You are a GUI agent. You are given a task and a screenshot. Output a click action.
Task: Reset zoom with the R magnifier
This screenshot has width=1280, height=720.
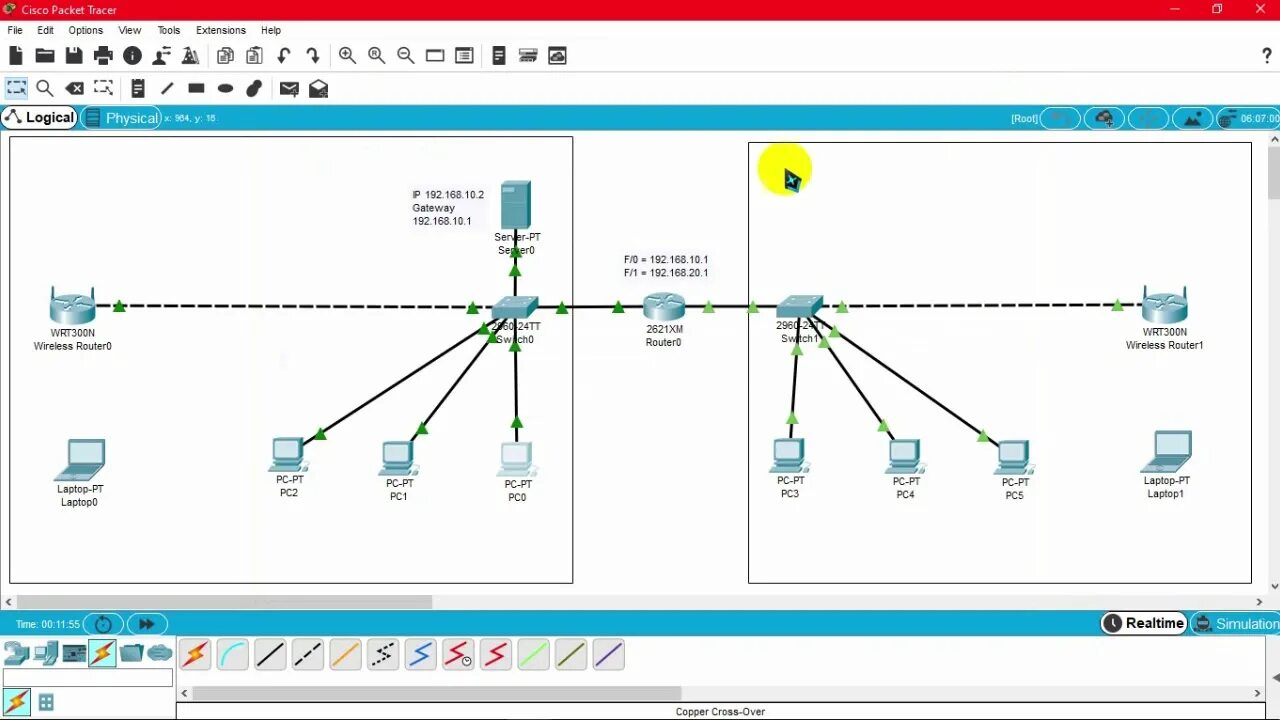tap(376, 56)
